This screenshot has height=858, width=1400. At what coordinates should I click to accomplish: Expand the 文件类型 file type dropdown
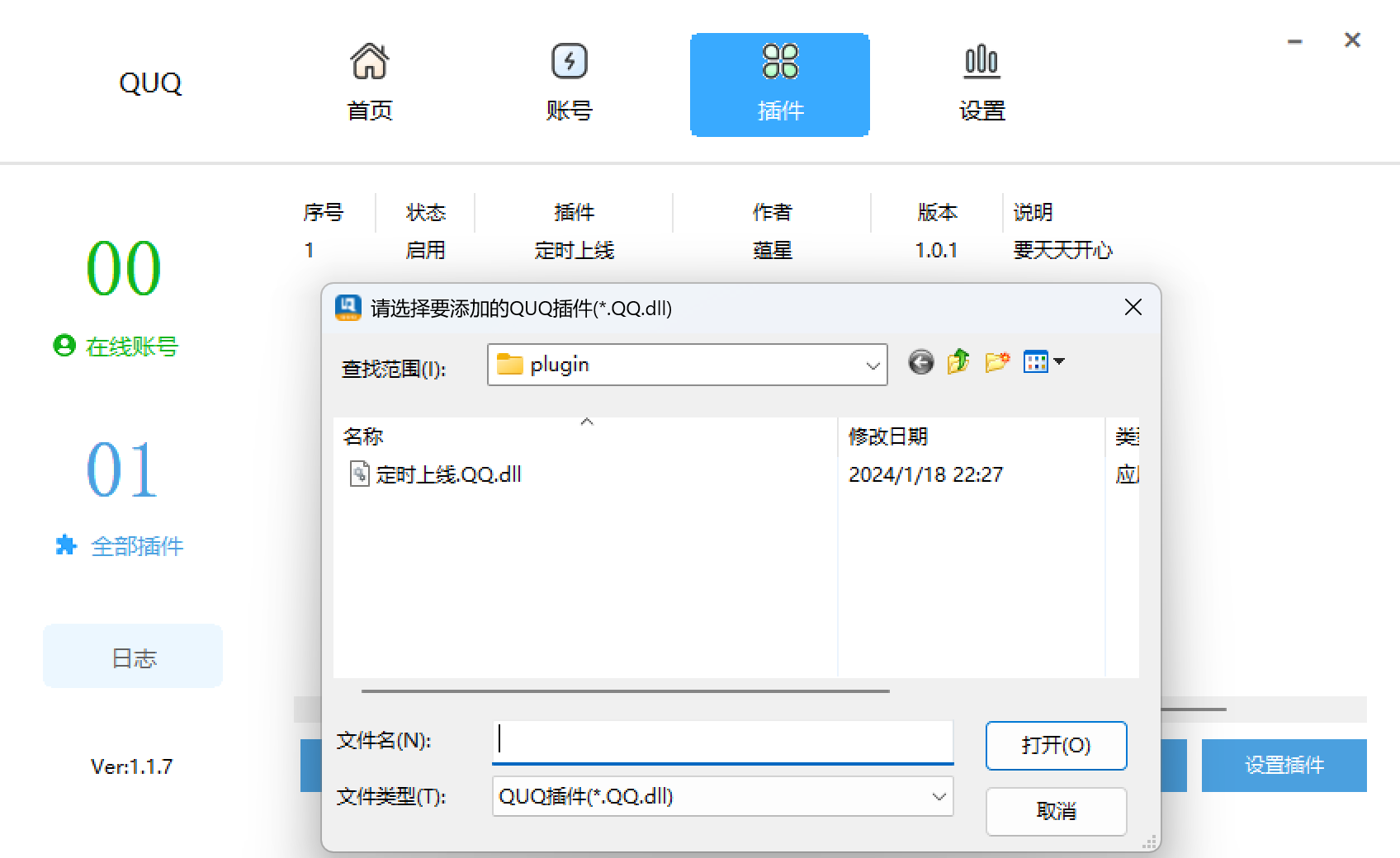pos(939,797)
